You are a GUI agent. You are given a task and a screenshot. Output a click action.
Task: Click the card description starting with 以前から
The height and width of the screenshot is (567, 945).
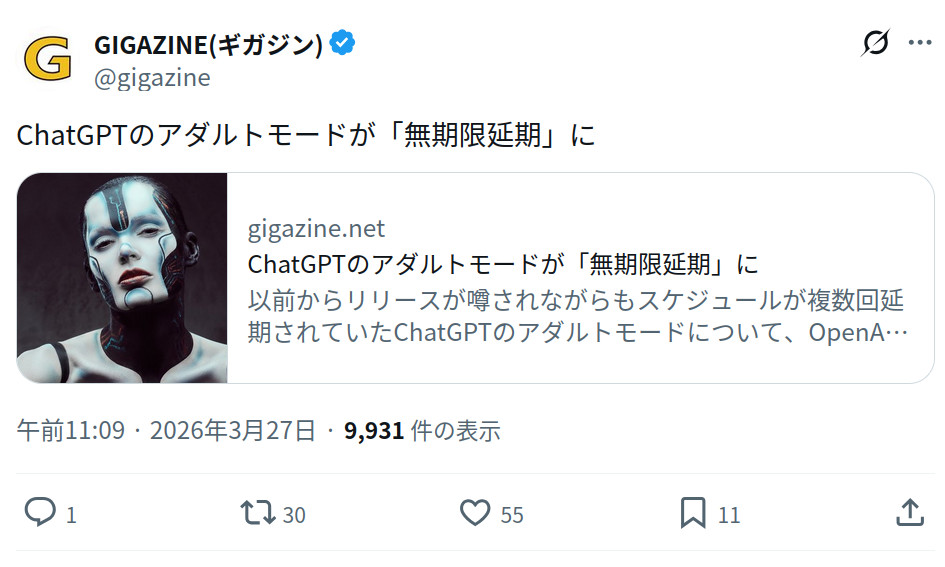(577, 315)
